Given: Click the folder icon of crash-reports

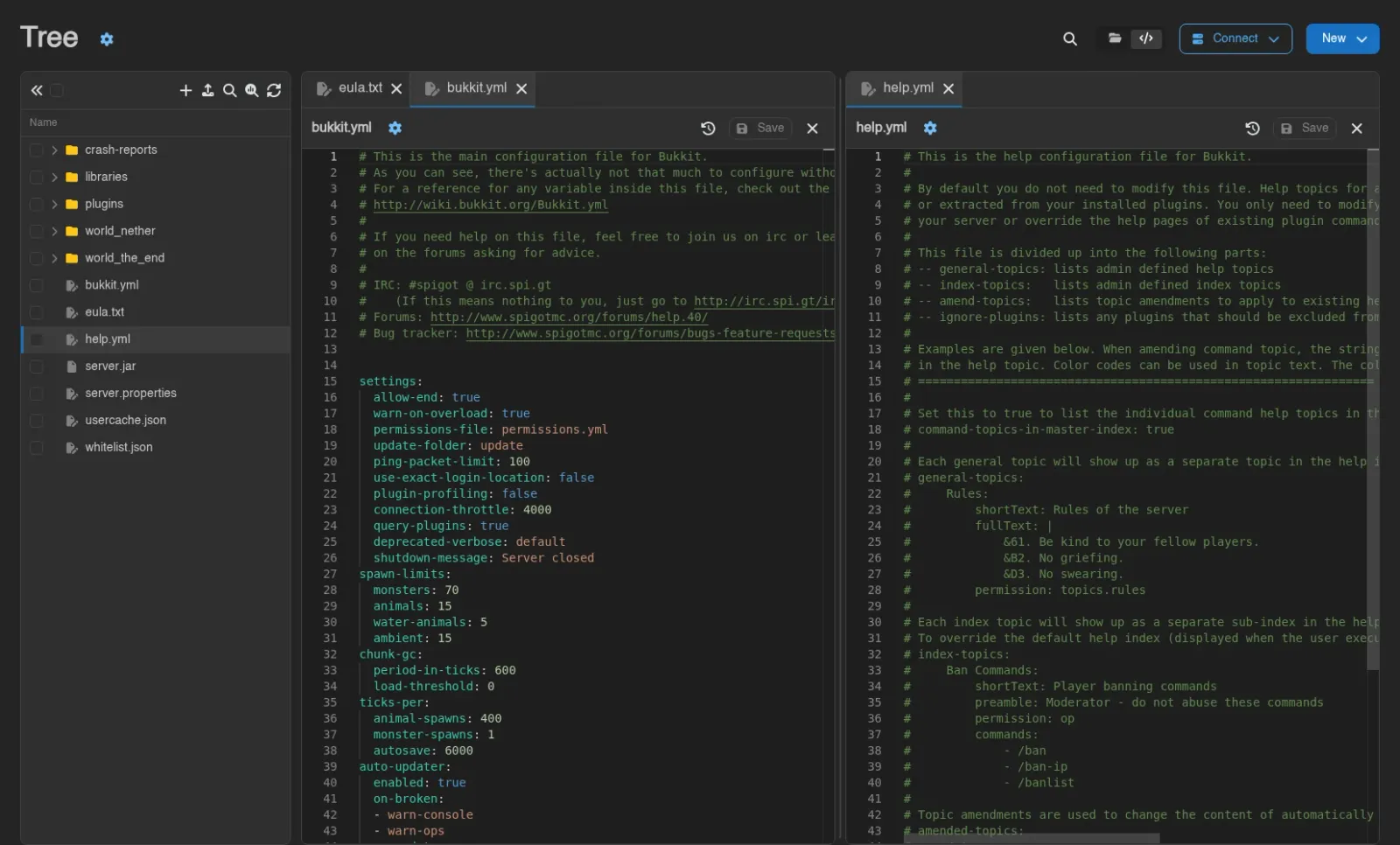Looking at the screenshot, I should [x=72, y=150].
